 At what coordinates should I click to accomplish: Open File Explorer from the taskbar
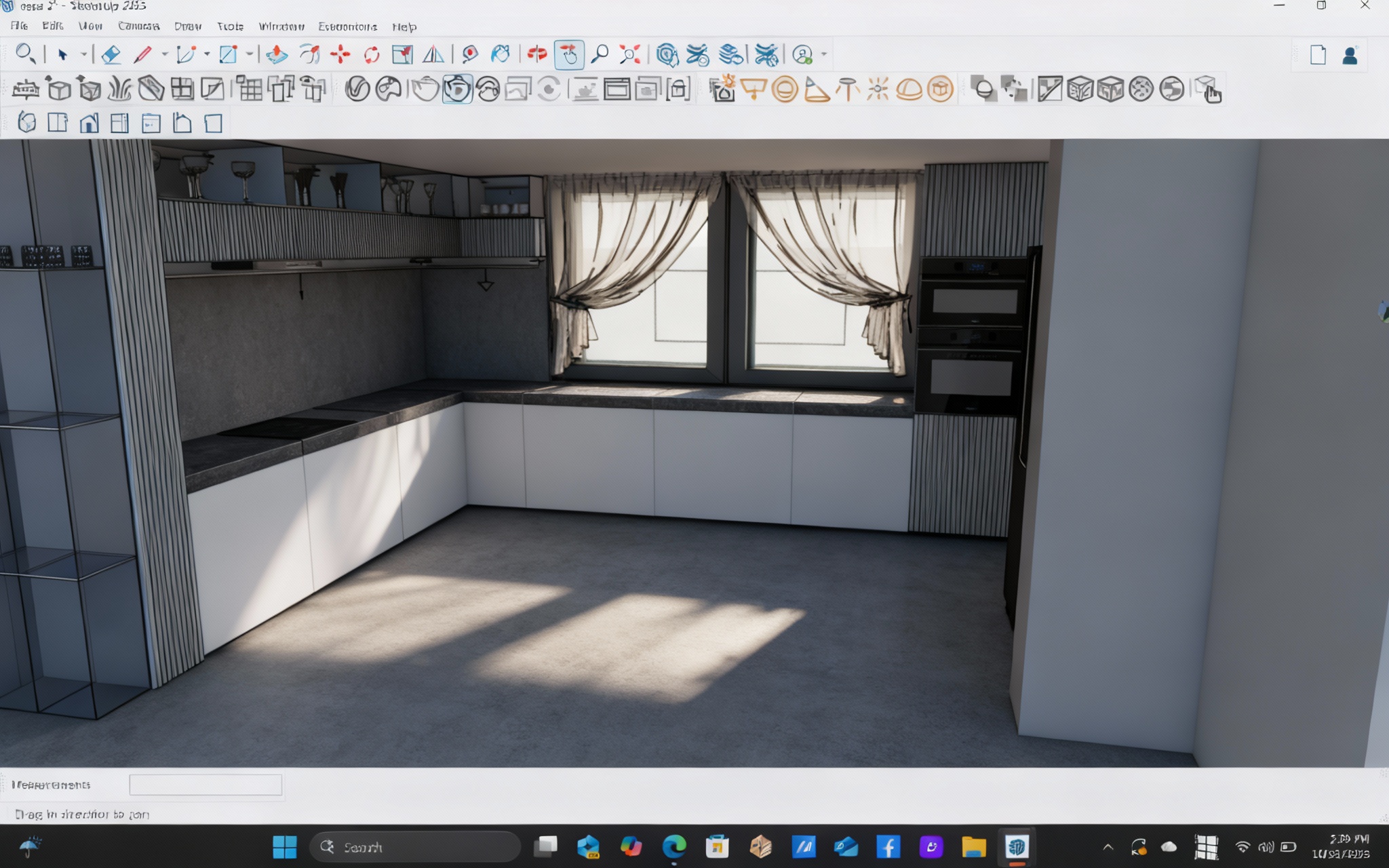point(973,846)
